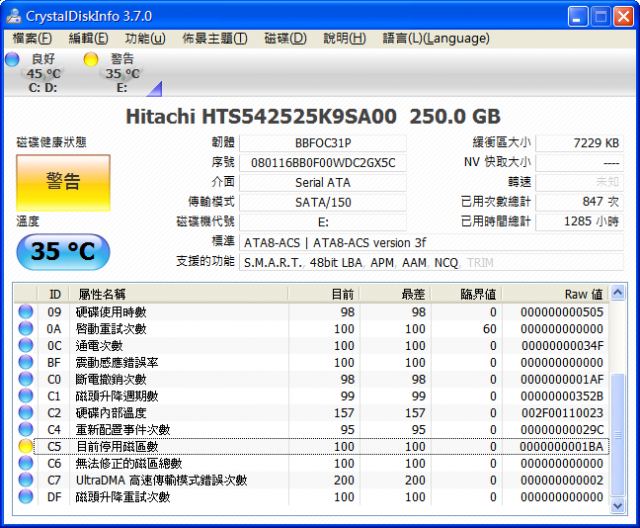Open the 語言(L)(Language) menu
Viewport: 640px width, 528px height.
[436, 38]
